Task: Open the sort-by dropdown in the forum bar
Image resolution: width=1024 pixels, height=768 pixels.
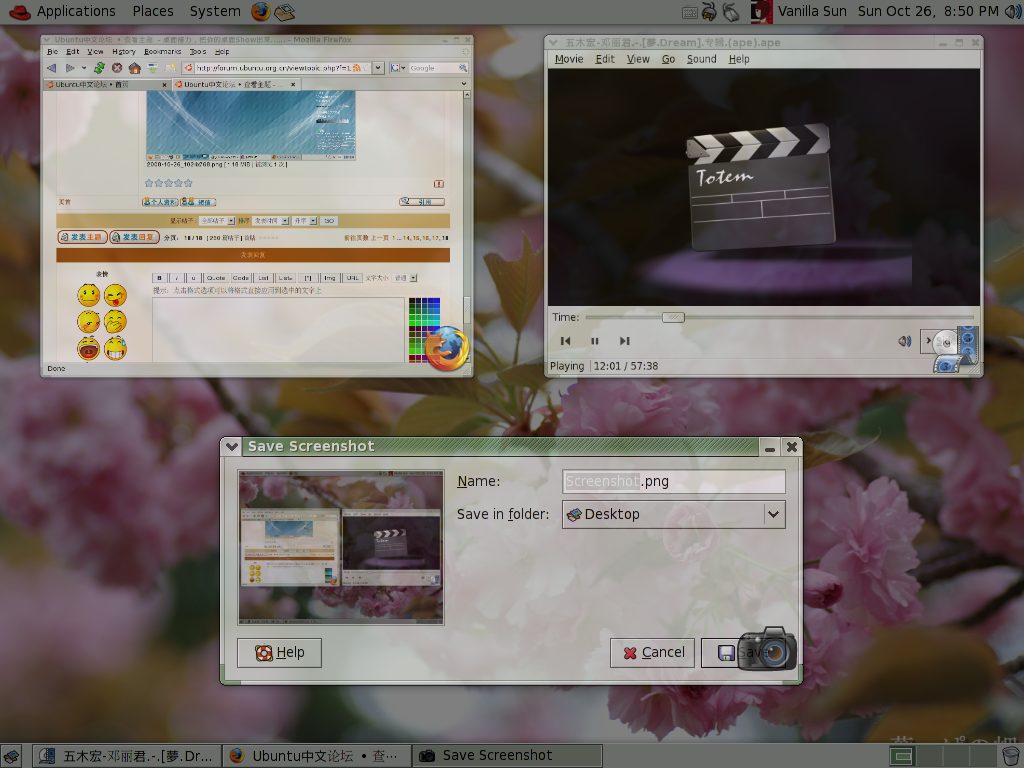Action: [x=271, y=221]
